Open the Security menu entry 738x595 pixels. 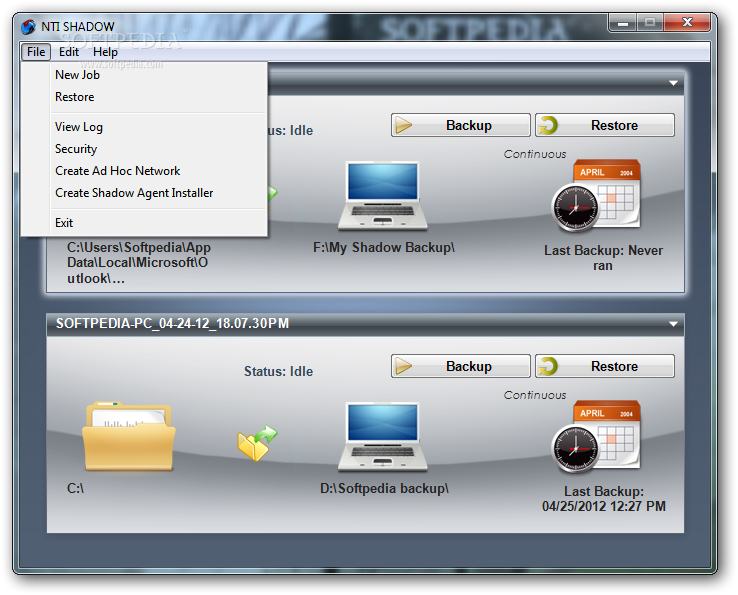point(144,149)
